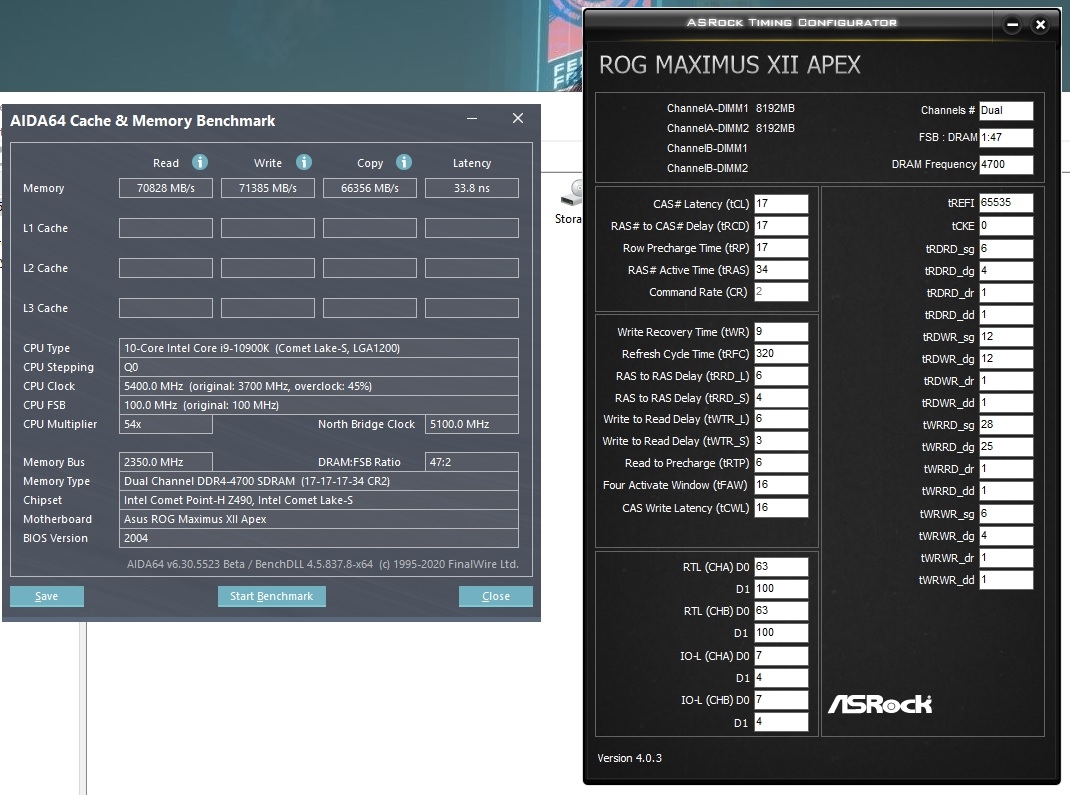Viewport: 1070px width, 795px height.
Task: Click the Memory Read result box
Action: click(x=166, y=188)
